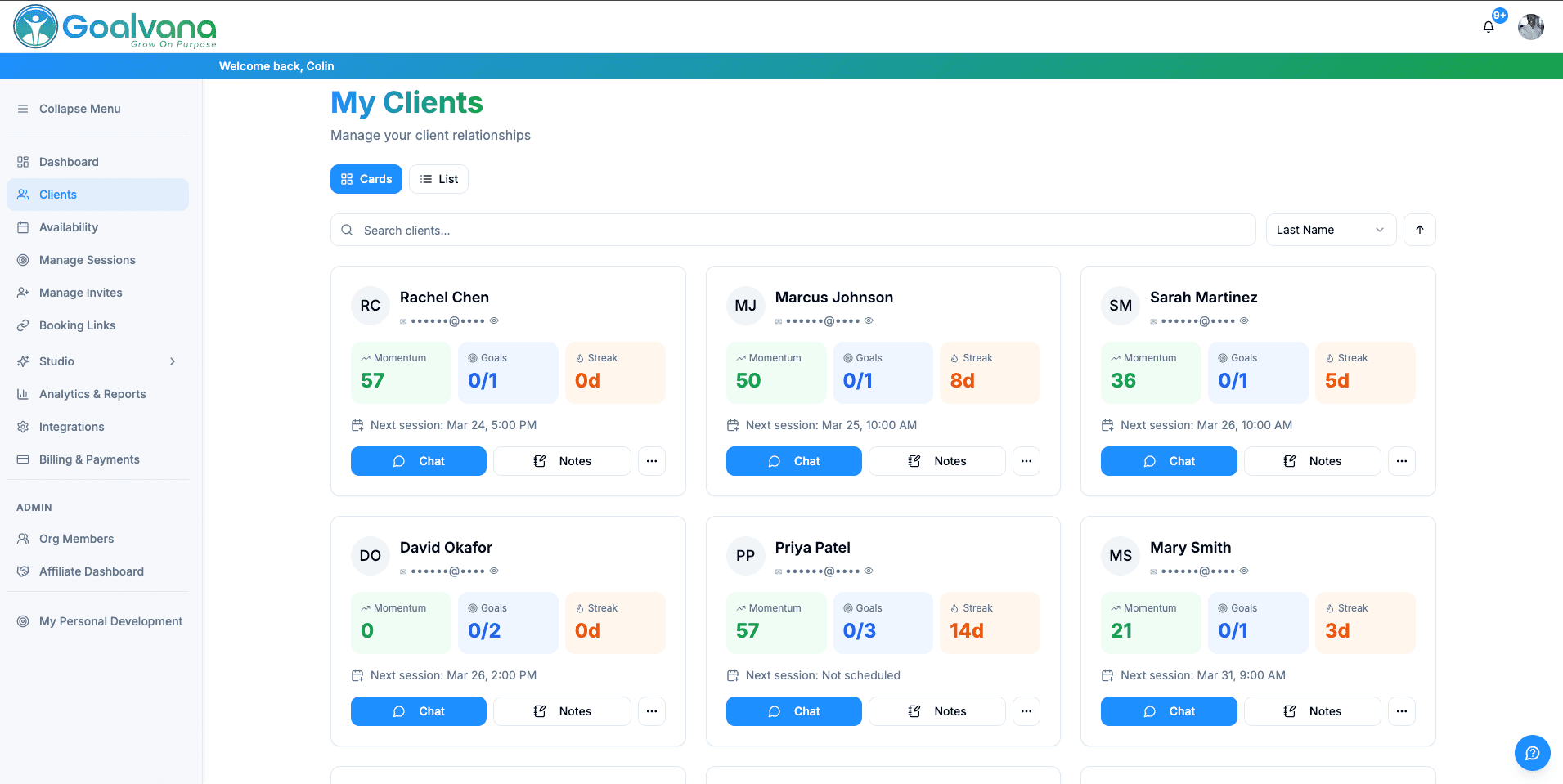
Task: Show Marcus Johnson's masked email
Action: [x=869, y=320]
